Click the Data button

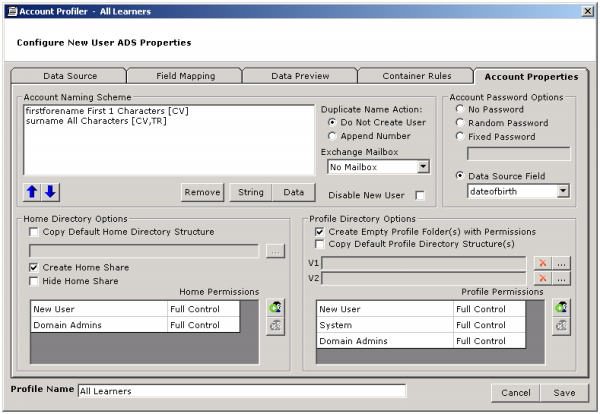click(293, 192)
